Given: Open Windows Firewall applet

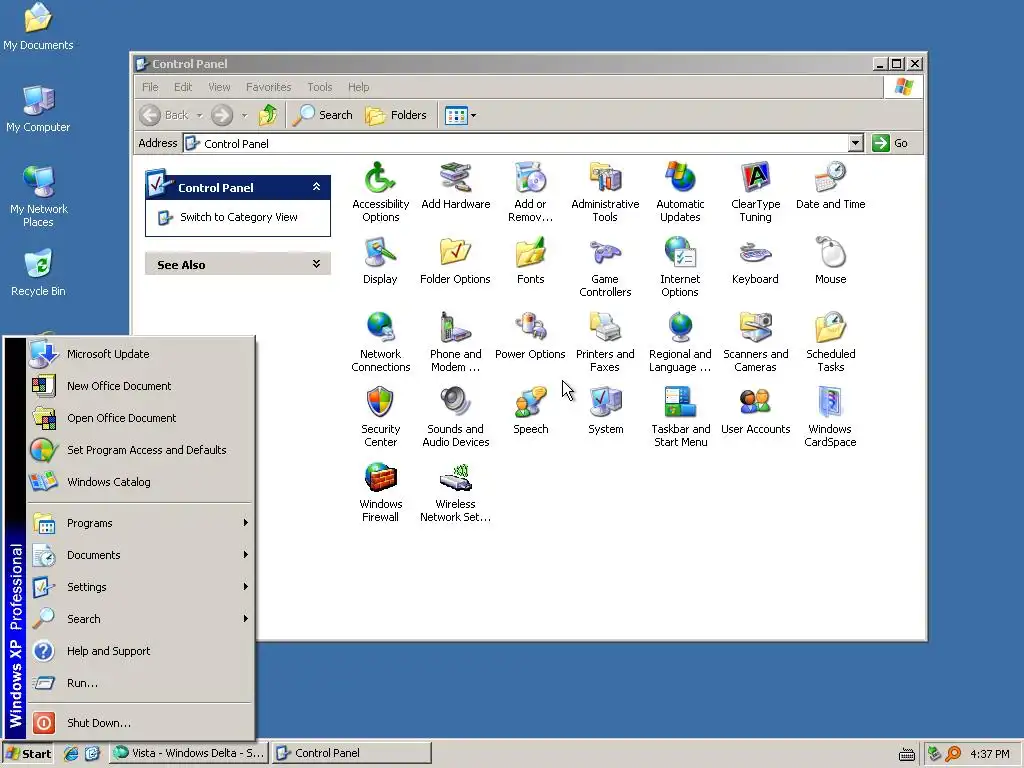Looking at the screenshot, I should point(380,492).
